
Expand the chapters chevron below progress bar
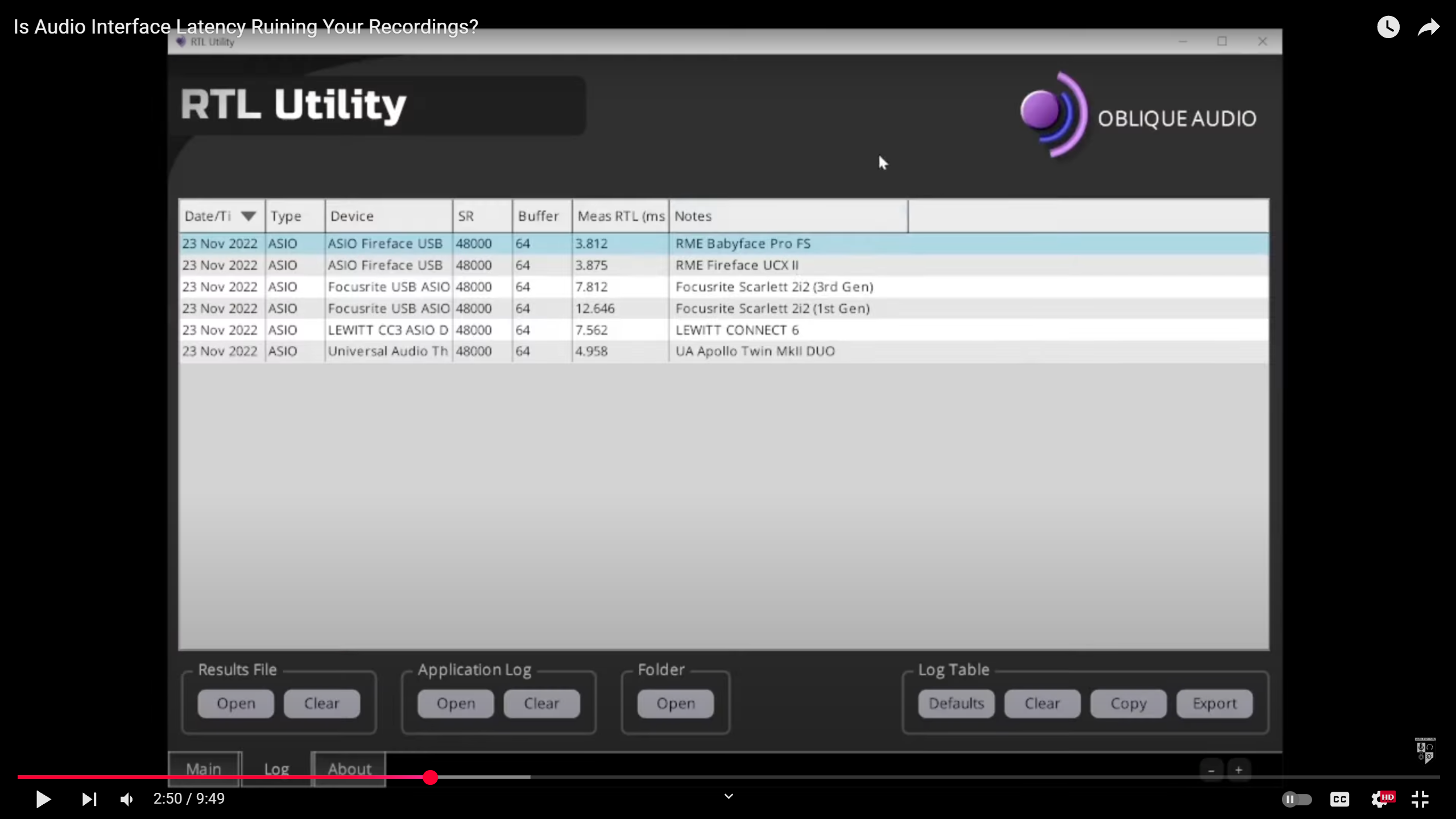point(729,796)
